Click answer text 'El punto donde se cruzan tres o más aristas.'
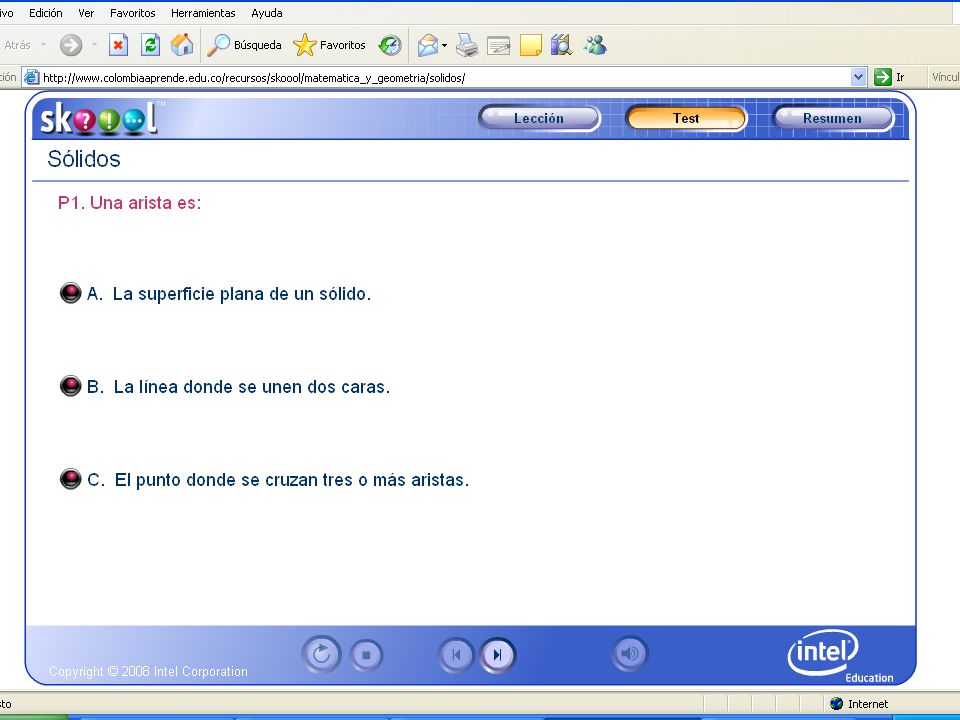 point(291,479)
